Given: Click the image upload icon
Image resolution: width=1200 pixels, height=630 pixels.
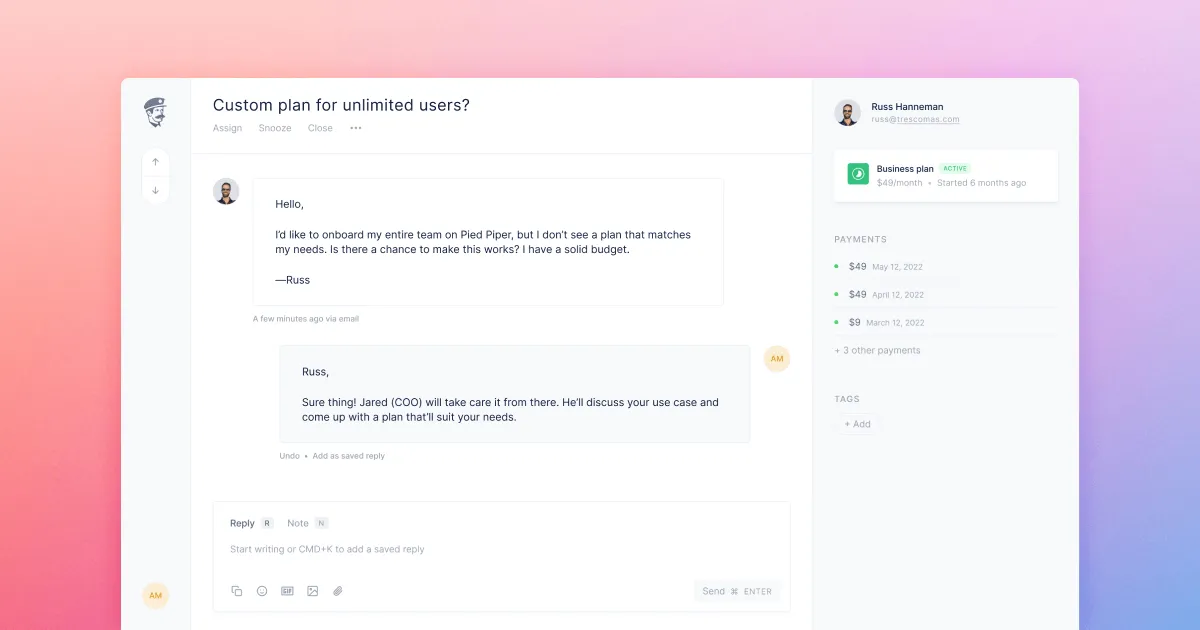Looking at the screenshot, I should (313, 591).
